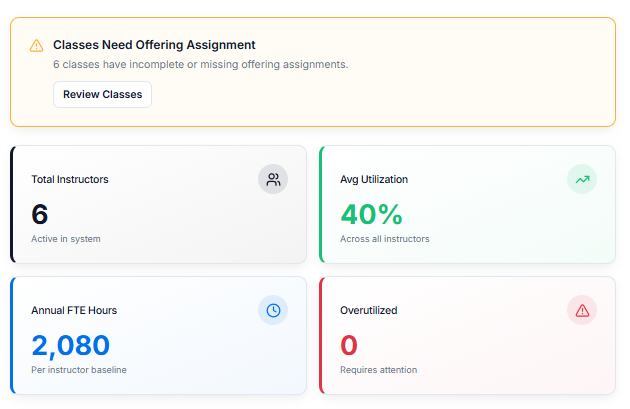This screenshot has width=630, height=409.
Task: Click the 'Per instructor baseline' caption
Action: [79, 370]
